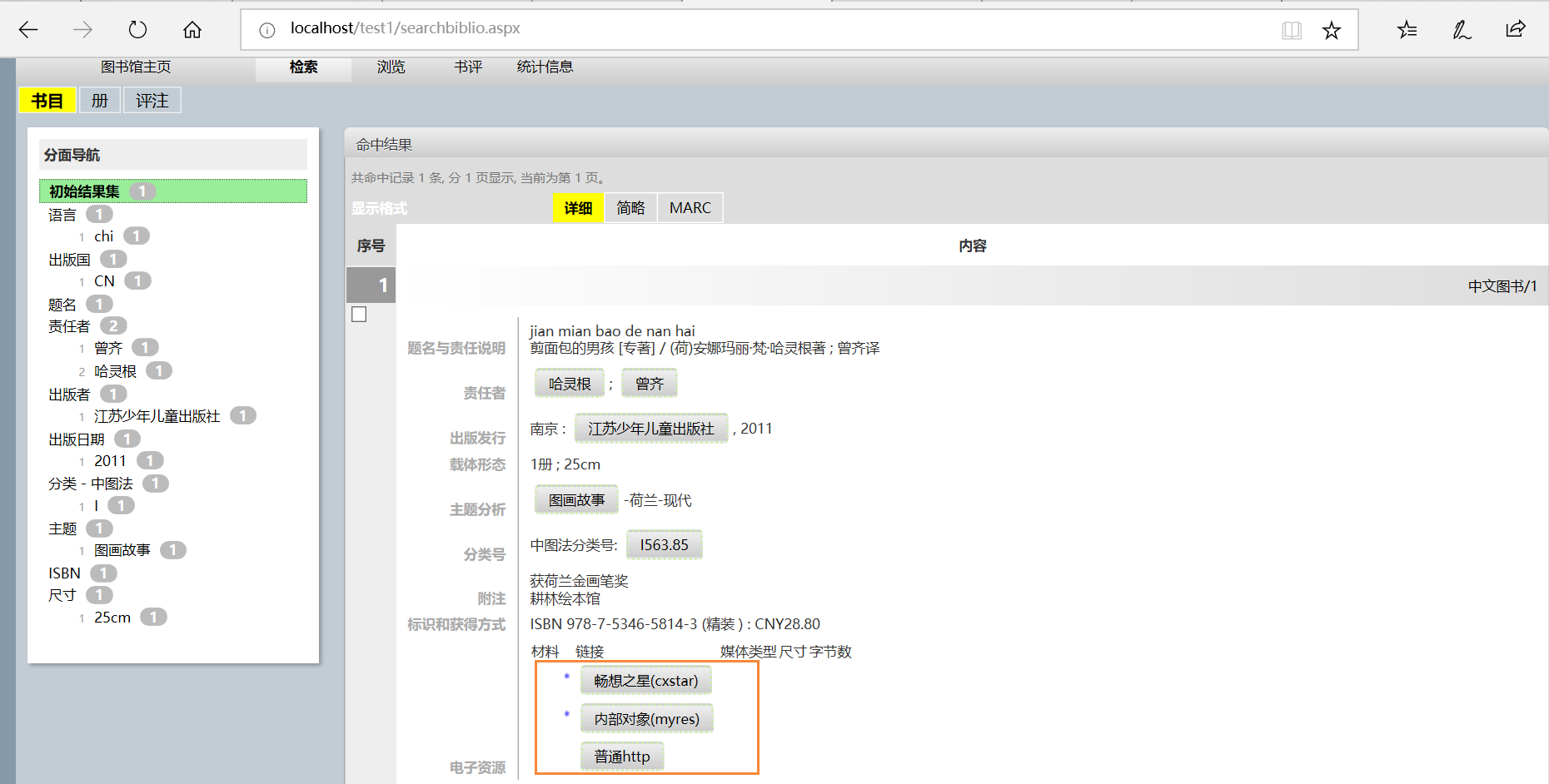Click the site information icon in address bar

tap(266, 27)
